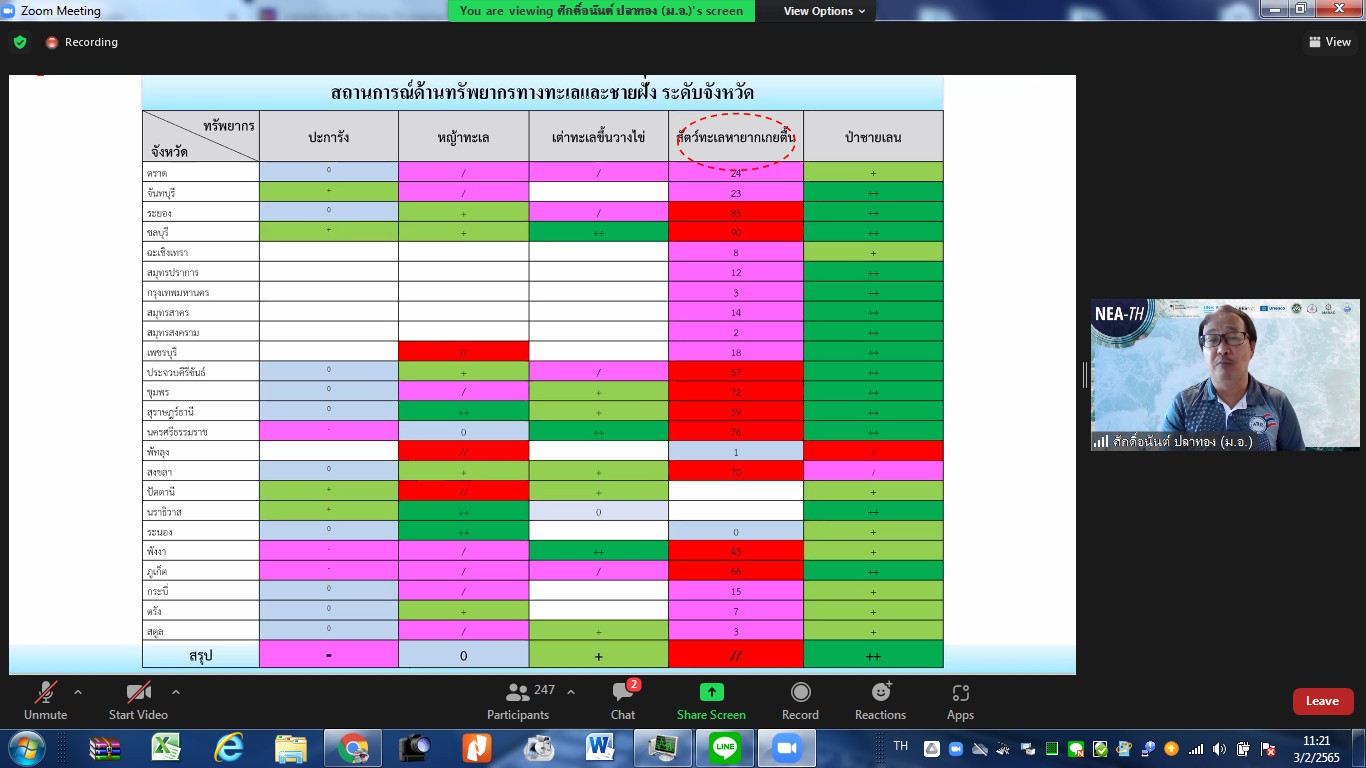Screen dimensions: 1366x768
Task: Click the green Share Screen icon
Action: 711,692
